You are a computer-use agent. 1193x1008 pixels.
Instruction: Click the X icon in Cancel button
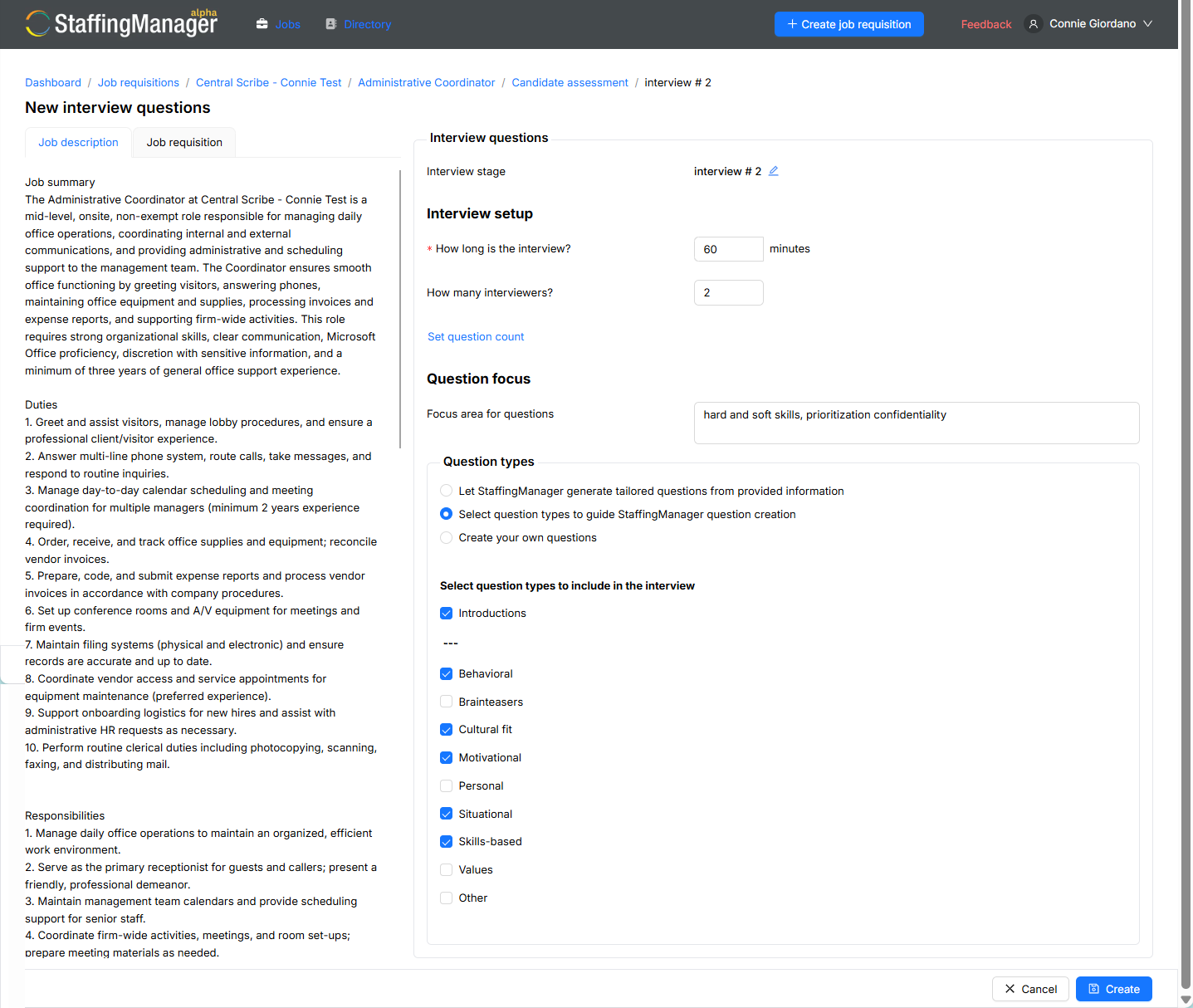[x=1010, y=989]
